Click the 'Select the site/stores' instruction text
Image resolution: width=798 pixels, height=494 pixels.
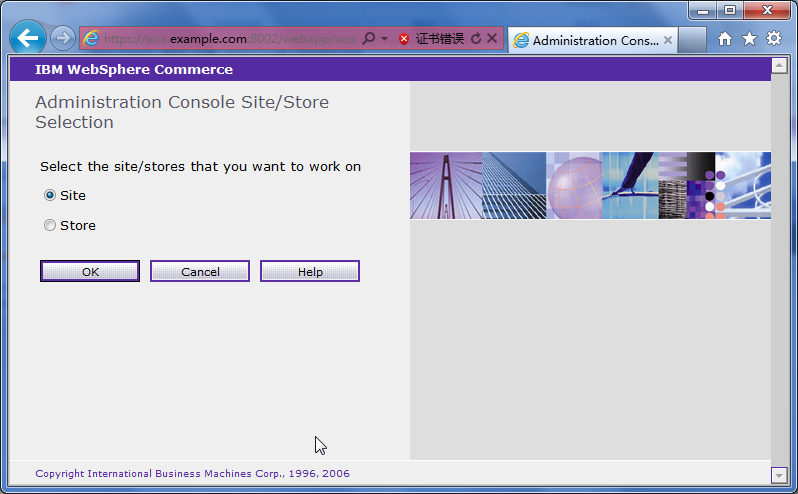(x=201, y=167)
